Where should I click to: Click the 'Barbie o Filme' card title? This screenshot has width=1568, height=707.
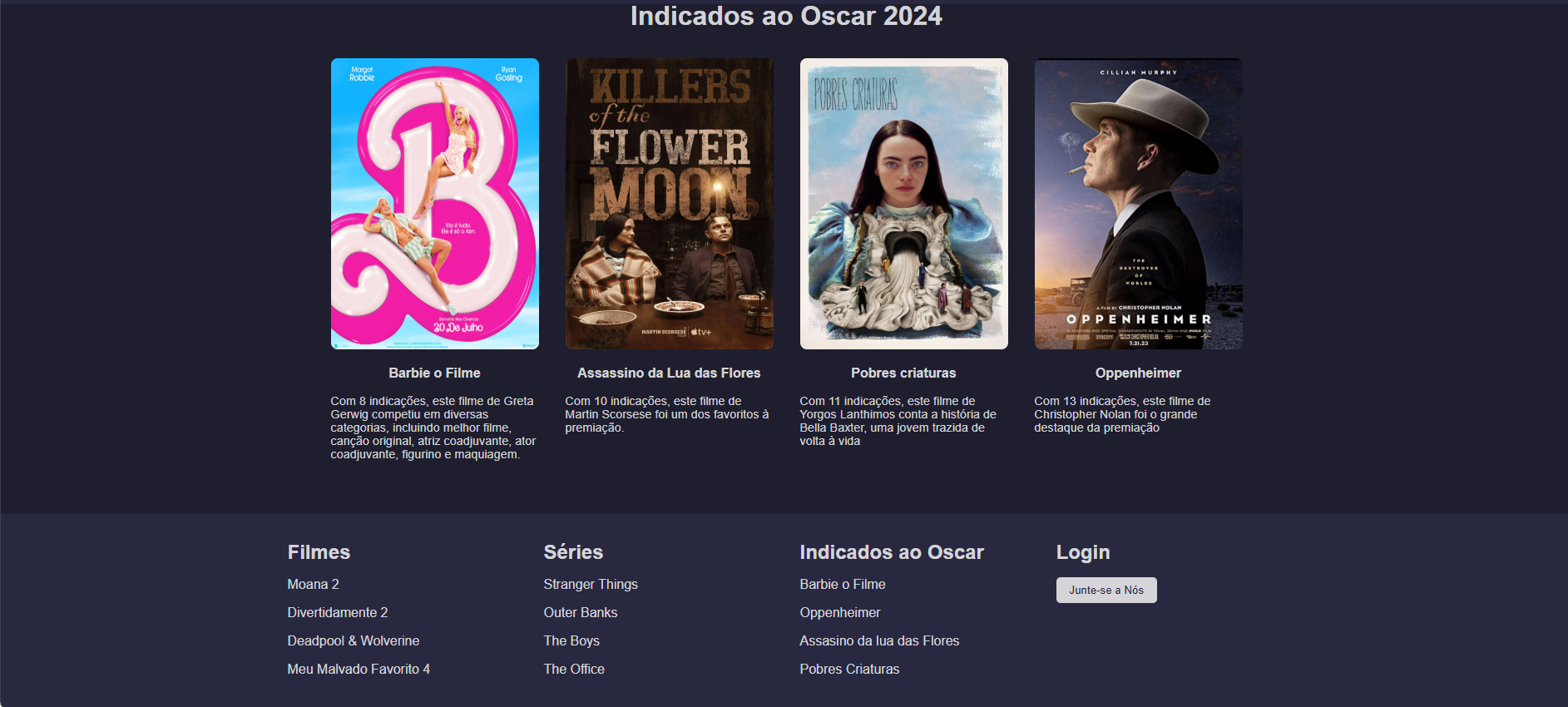point(434,373)
